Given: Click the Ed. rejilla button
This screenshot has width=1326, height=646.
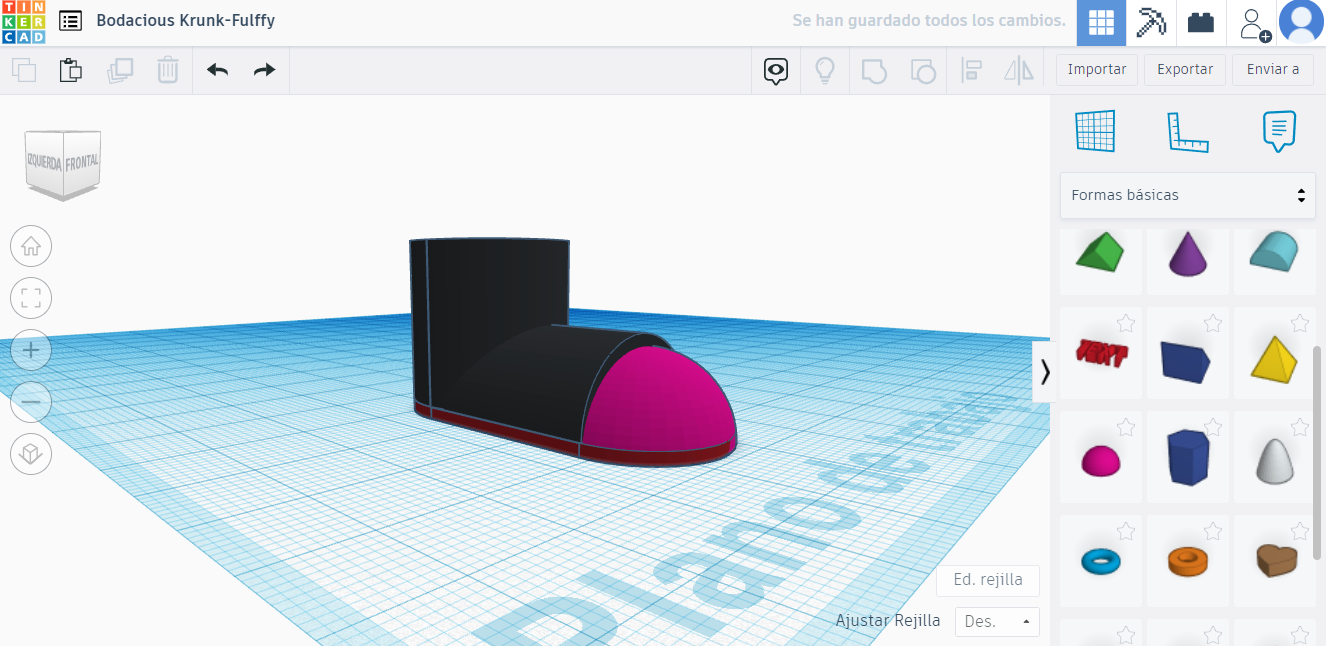Looking at the screenshot, I should (988, 581).
